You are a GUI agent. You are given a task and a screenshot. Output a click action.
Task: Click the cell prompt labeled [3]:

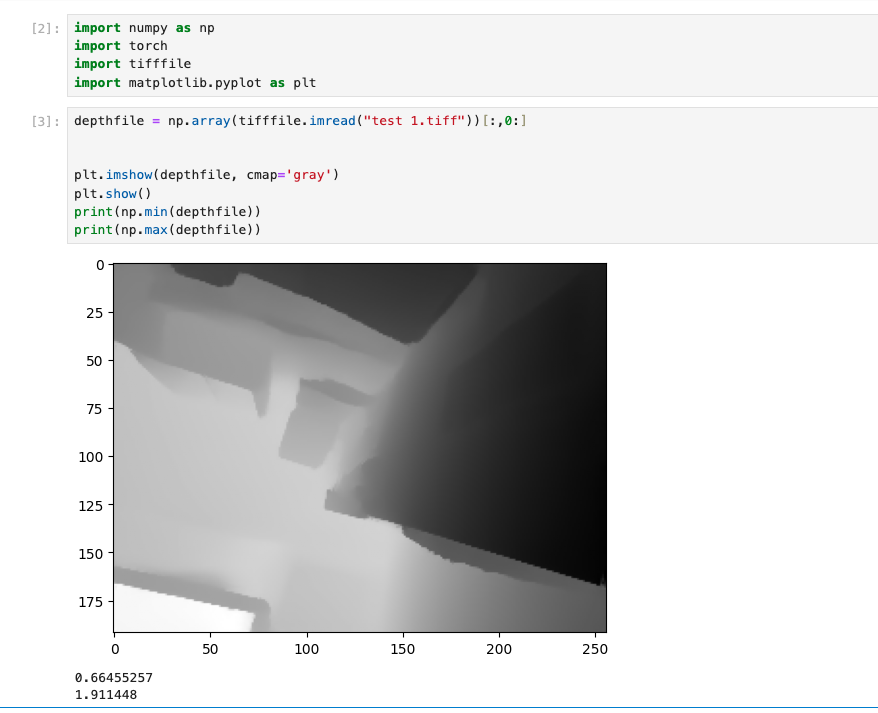click(x=45, y=121)
